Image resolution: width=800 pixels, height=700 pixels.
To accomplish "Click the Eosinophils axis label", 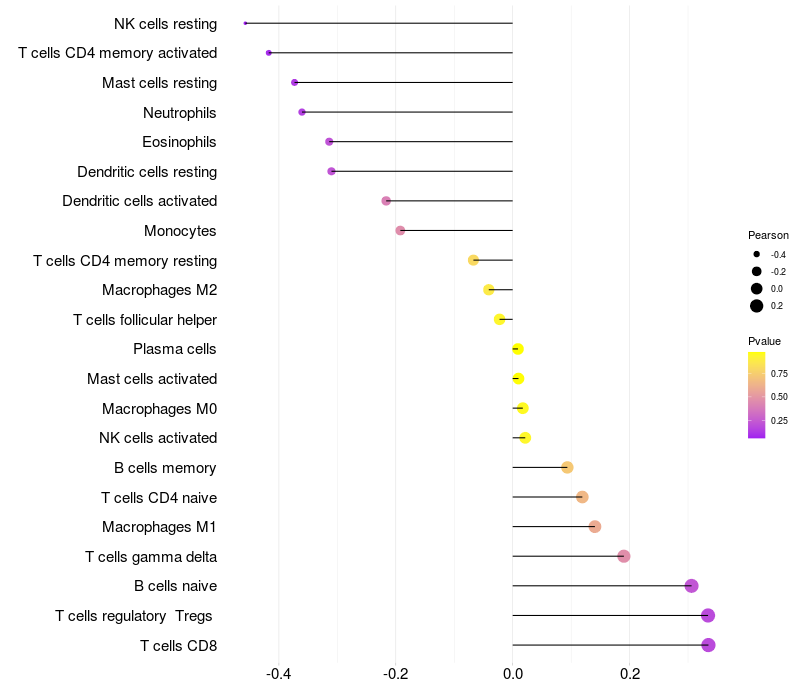I will point(179,142).
